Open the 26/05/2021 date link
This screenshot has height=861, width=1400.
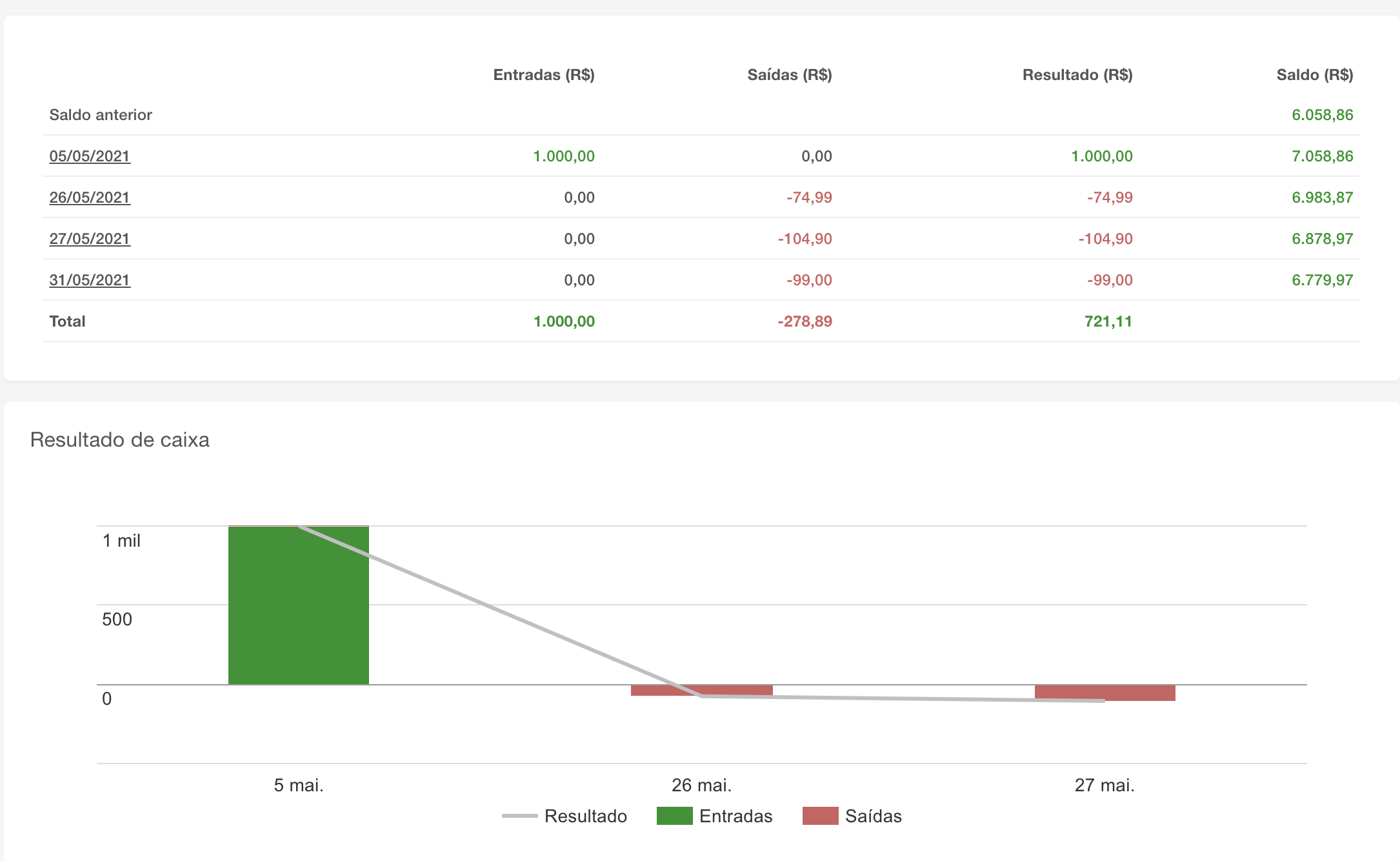(90, 198)
